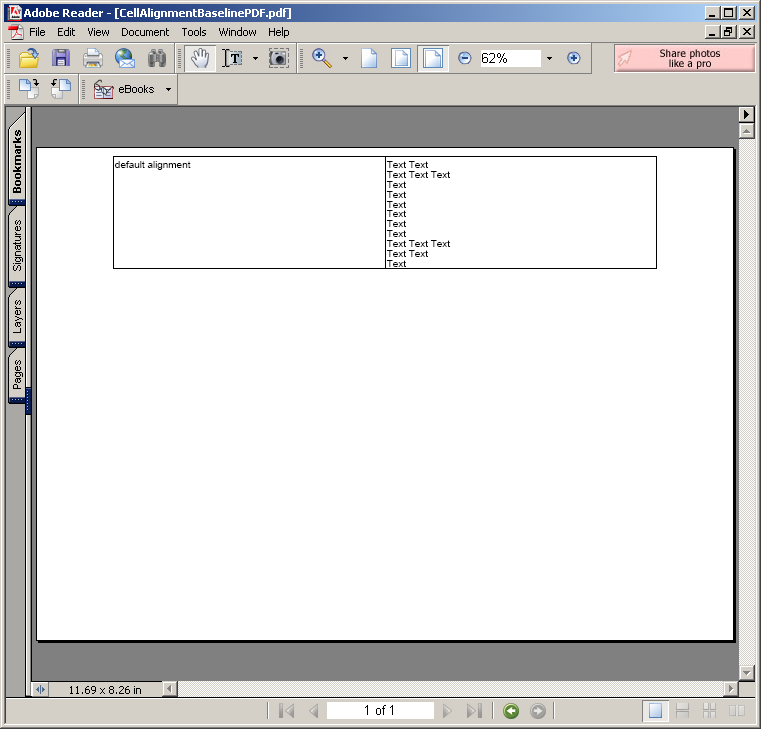The image size is (761, 729).
Task: Click the Print icon
Action: click(x=93, y=58)
